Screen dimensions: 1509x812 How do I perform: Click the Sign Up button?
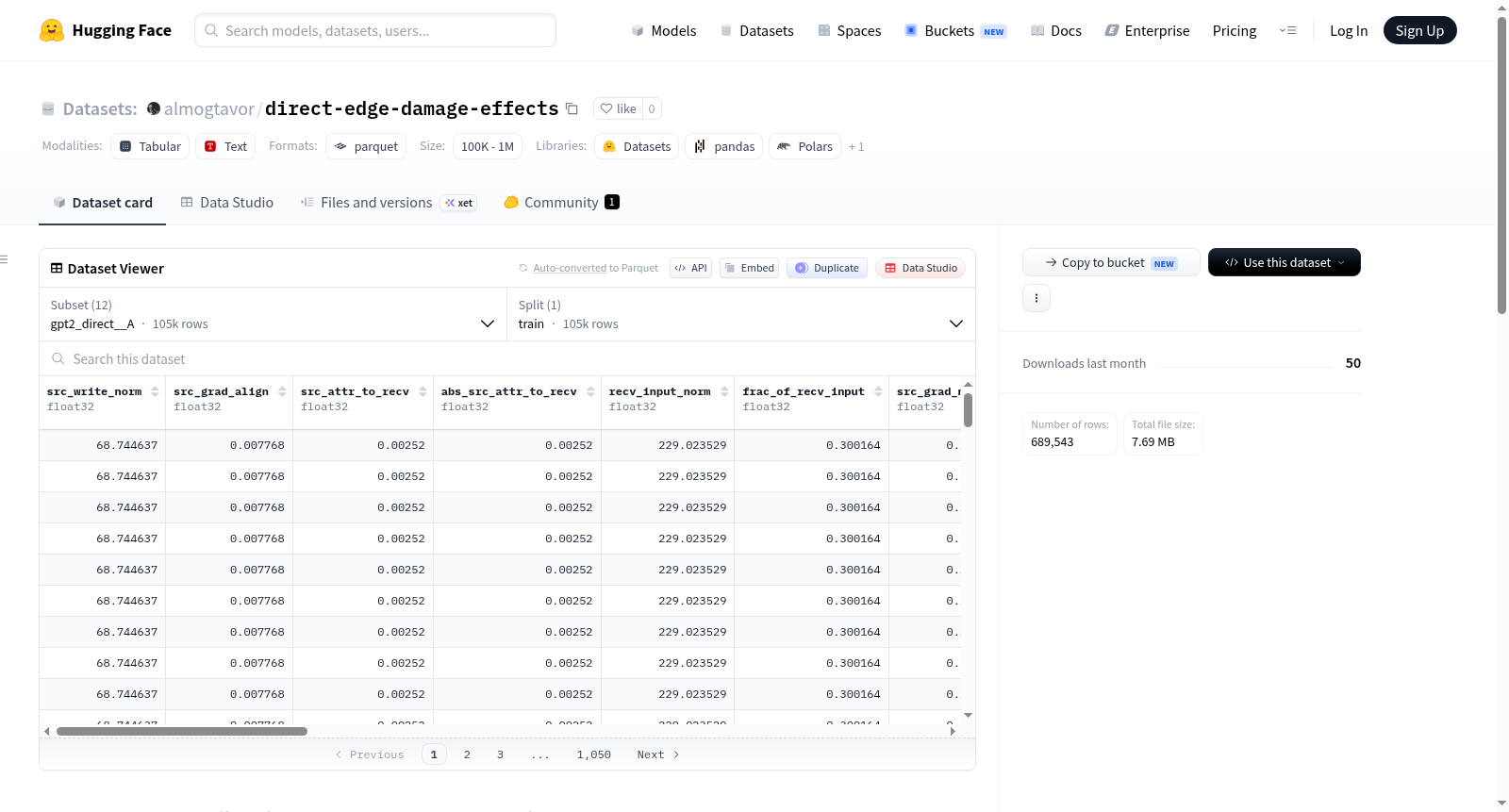(1419, 30)
